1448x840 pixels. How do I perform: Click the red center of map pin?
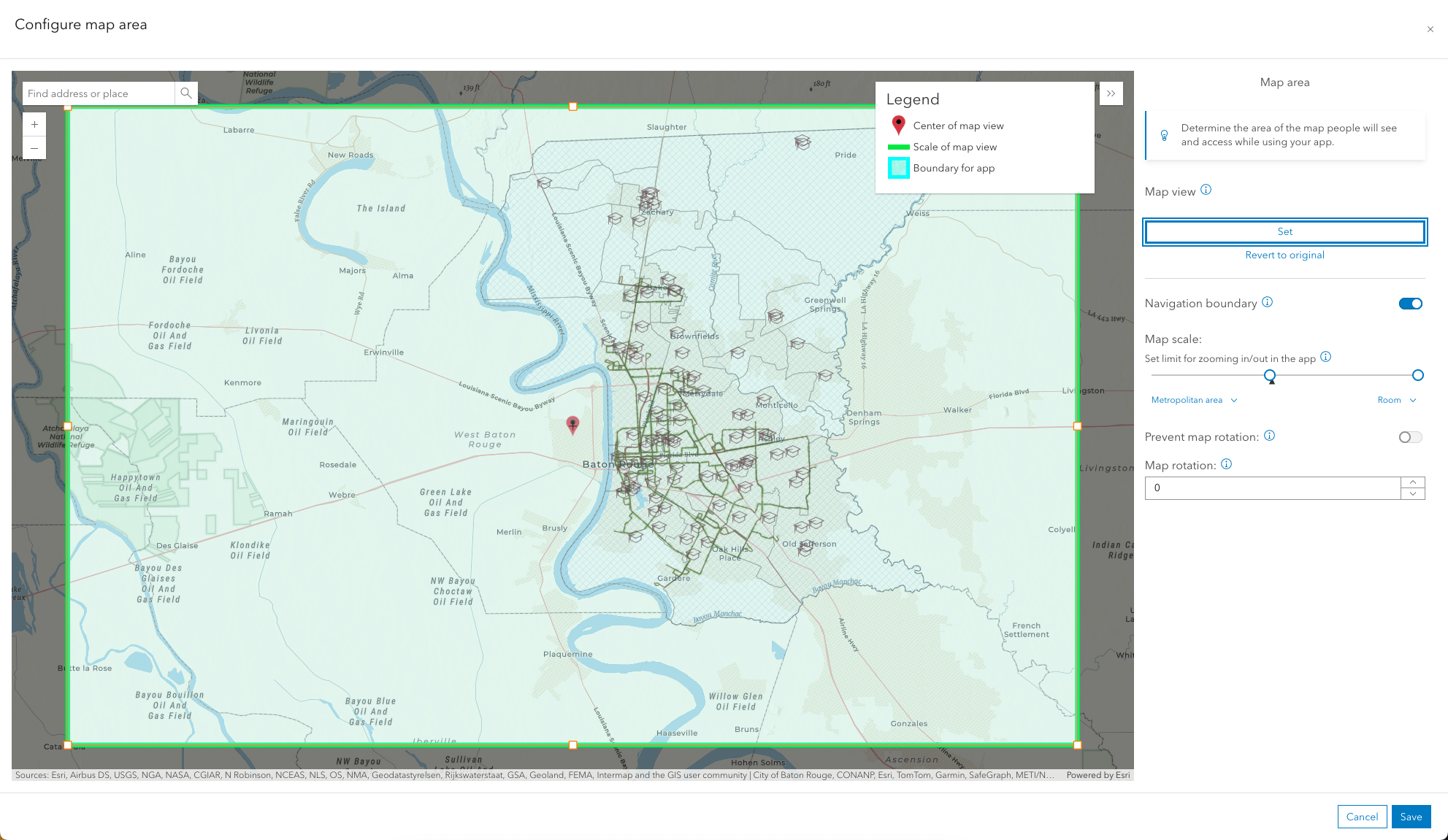coord(573,424)
